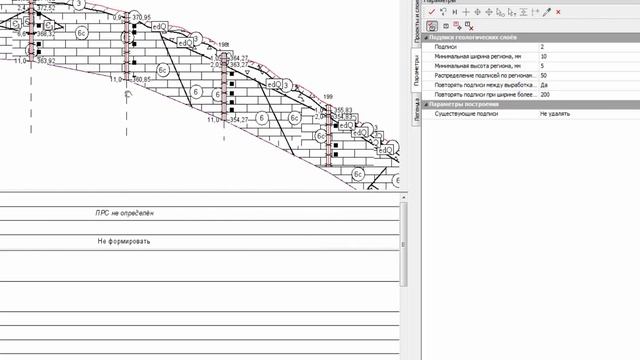Open the 'Проекты и слои' vertical tab
The width and height of the screenshot is (640, 360).
pyautogui.click(x=416, y=21)
